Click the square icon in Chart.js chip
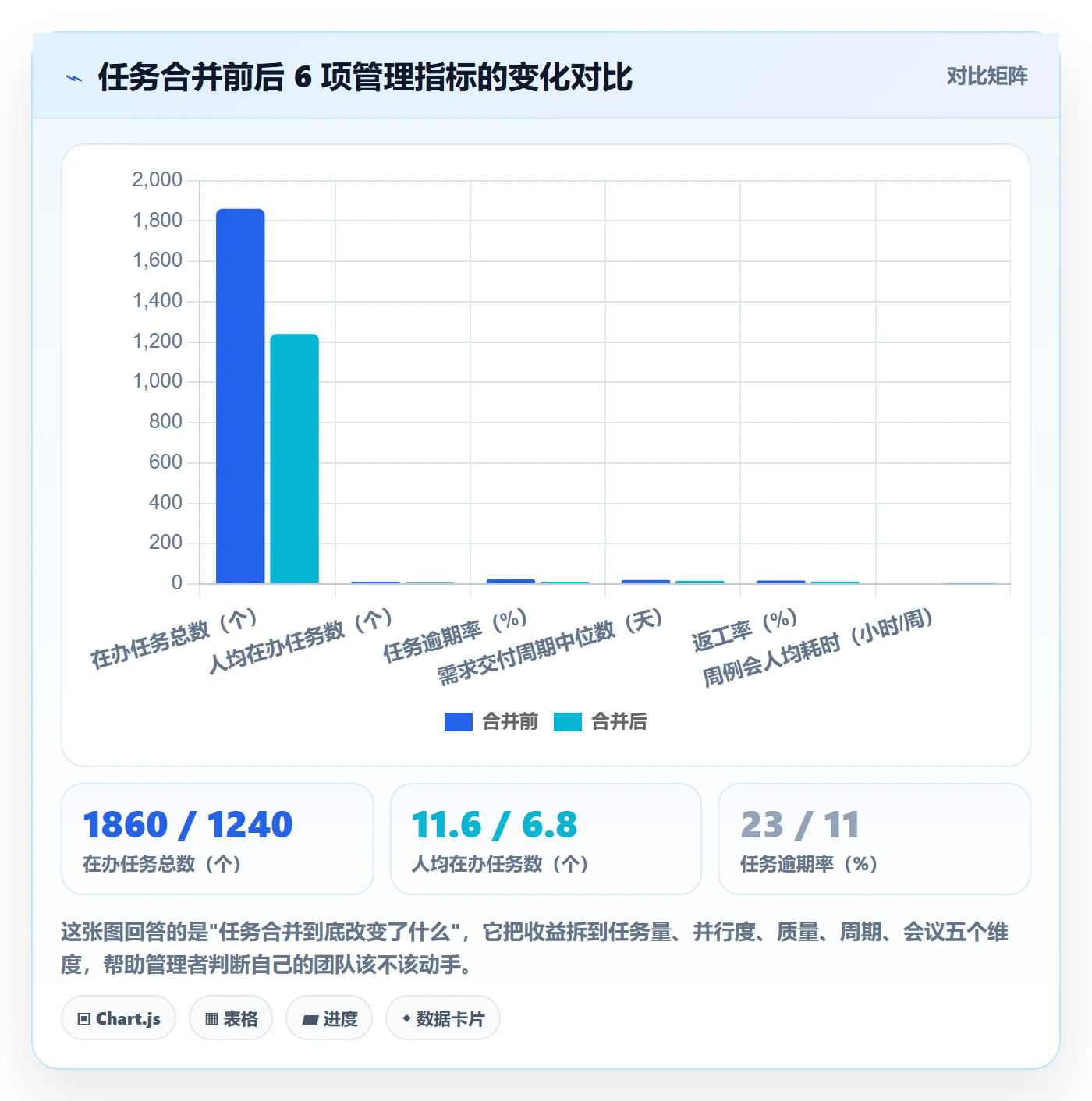 84,1019
